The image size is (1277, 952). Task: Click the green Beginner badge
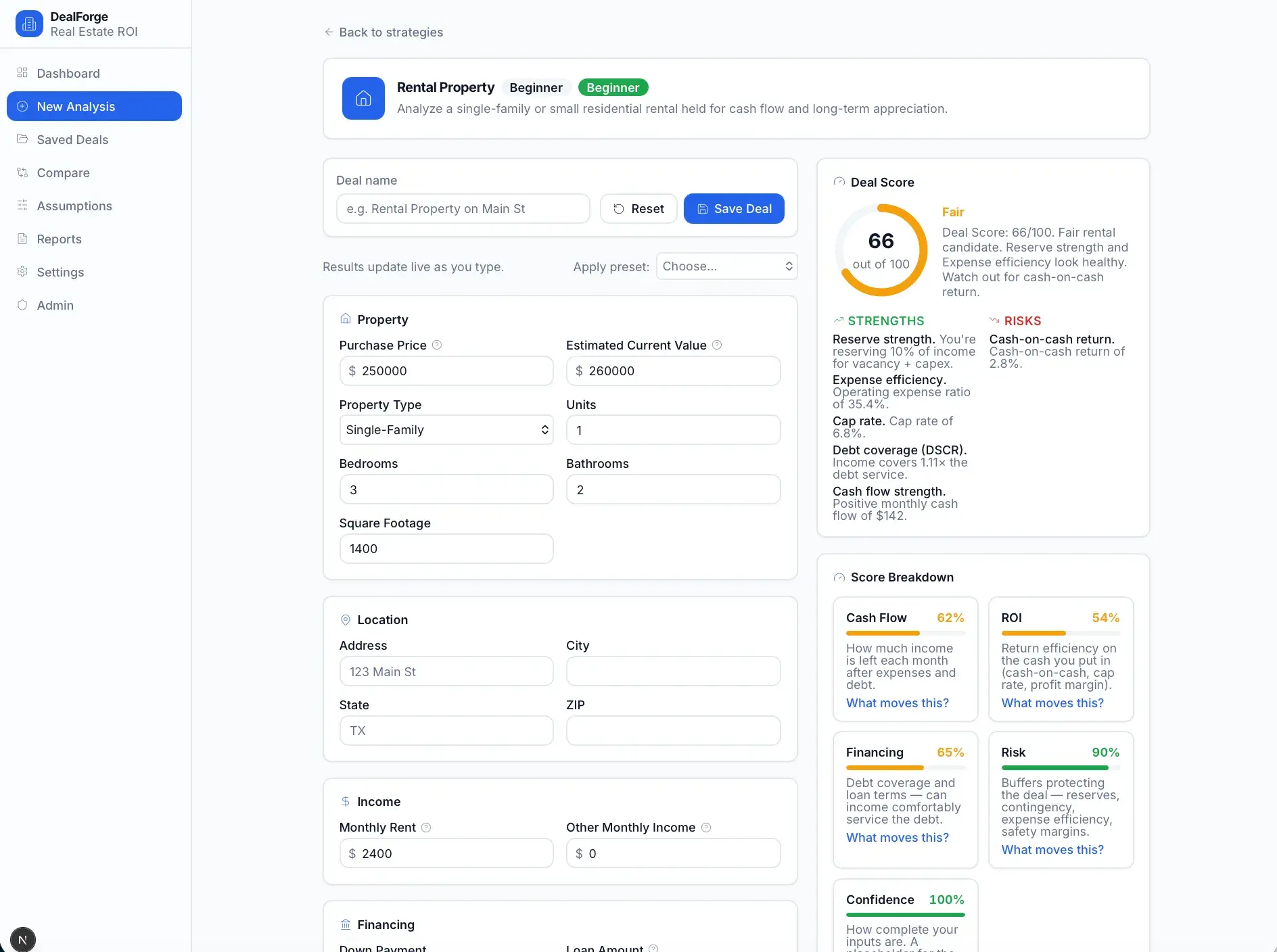coord(613,87)
